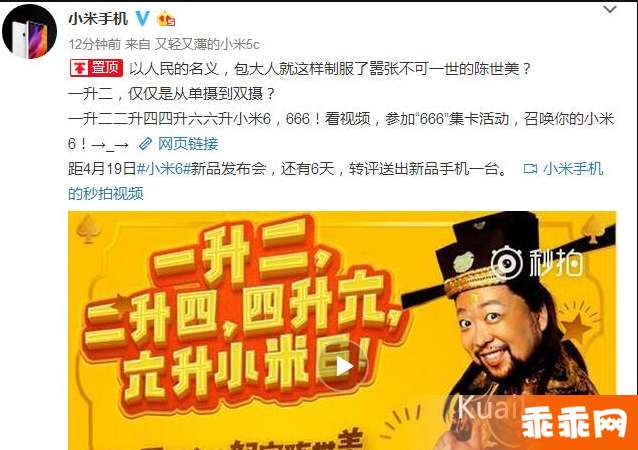Open the #小米6# hashtag topic
The height and width of the screenshot is (450, 638).
point(164,168)
